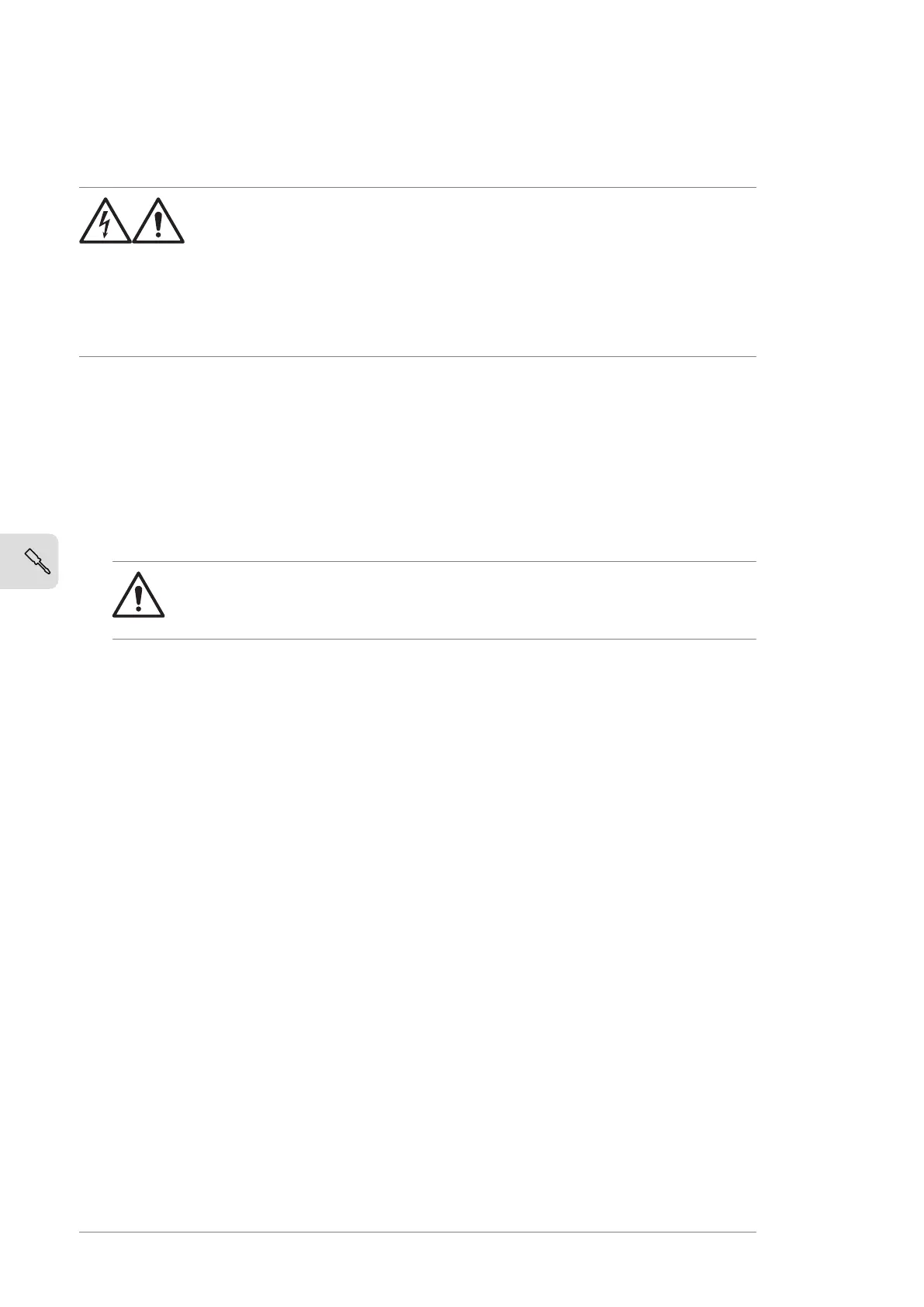Select the rule above the indented caution triangle

click(x=434, y=561)
